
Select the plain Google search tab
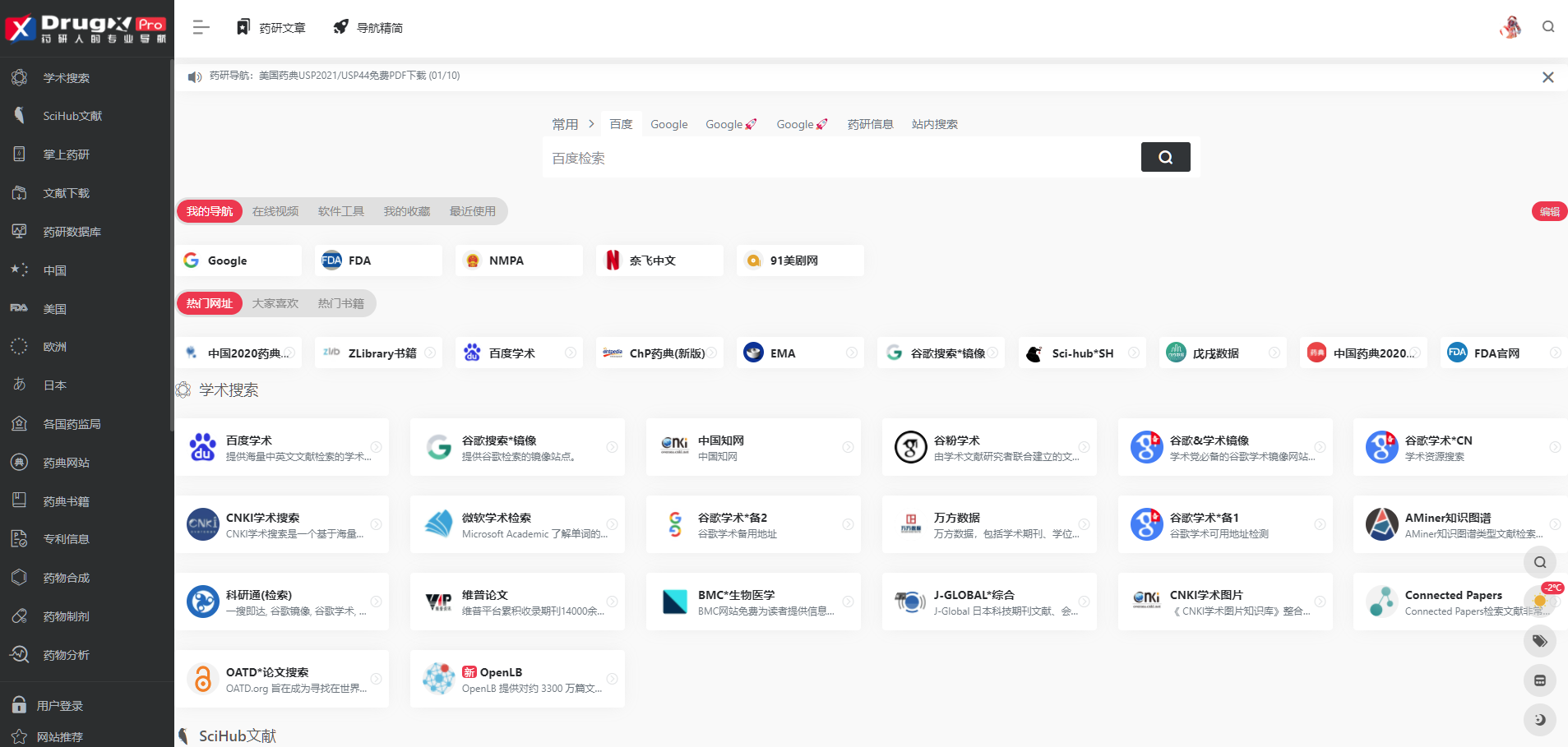(669, 124)
